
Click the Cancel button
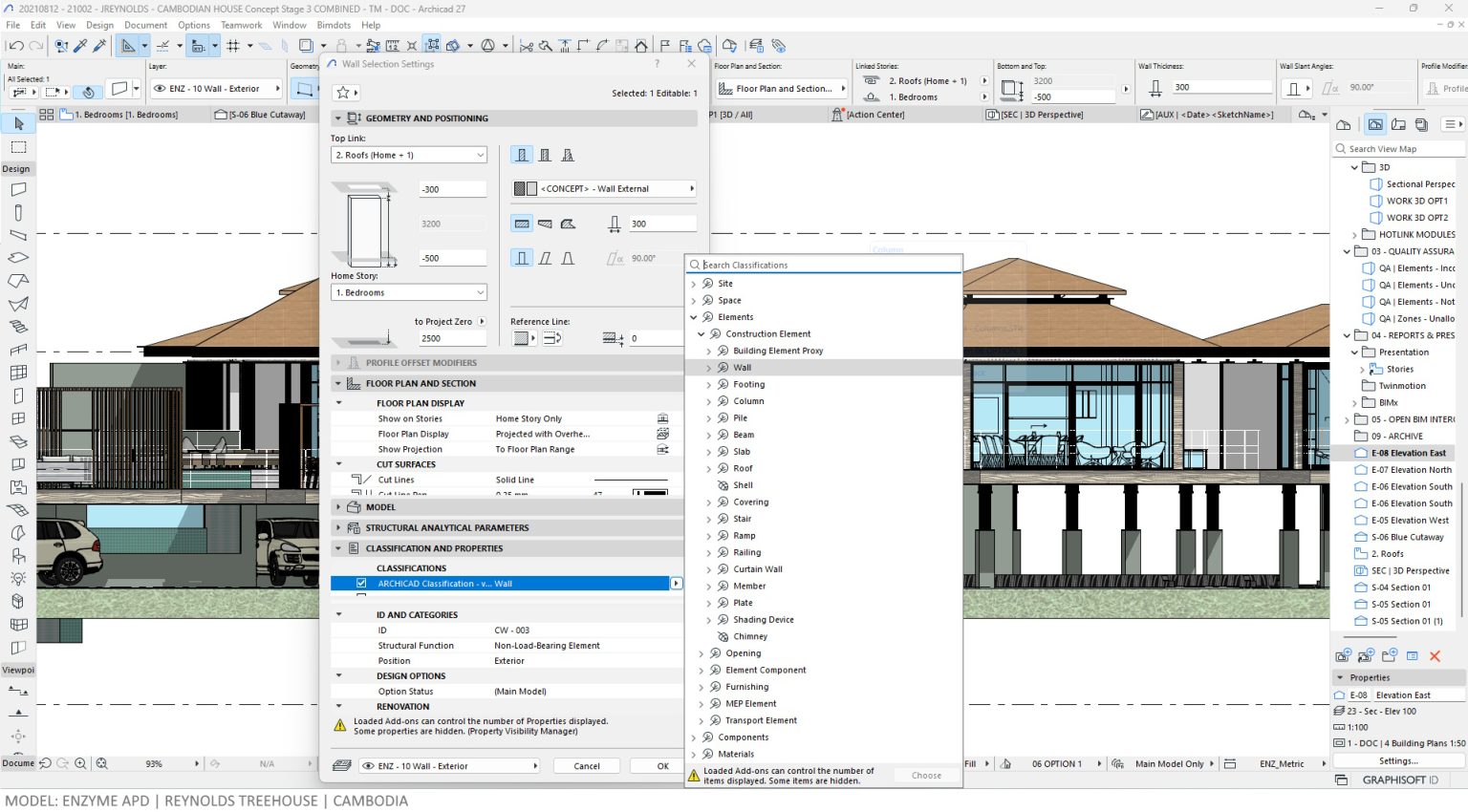pos(586,766)
